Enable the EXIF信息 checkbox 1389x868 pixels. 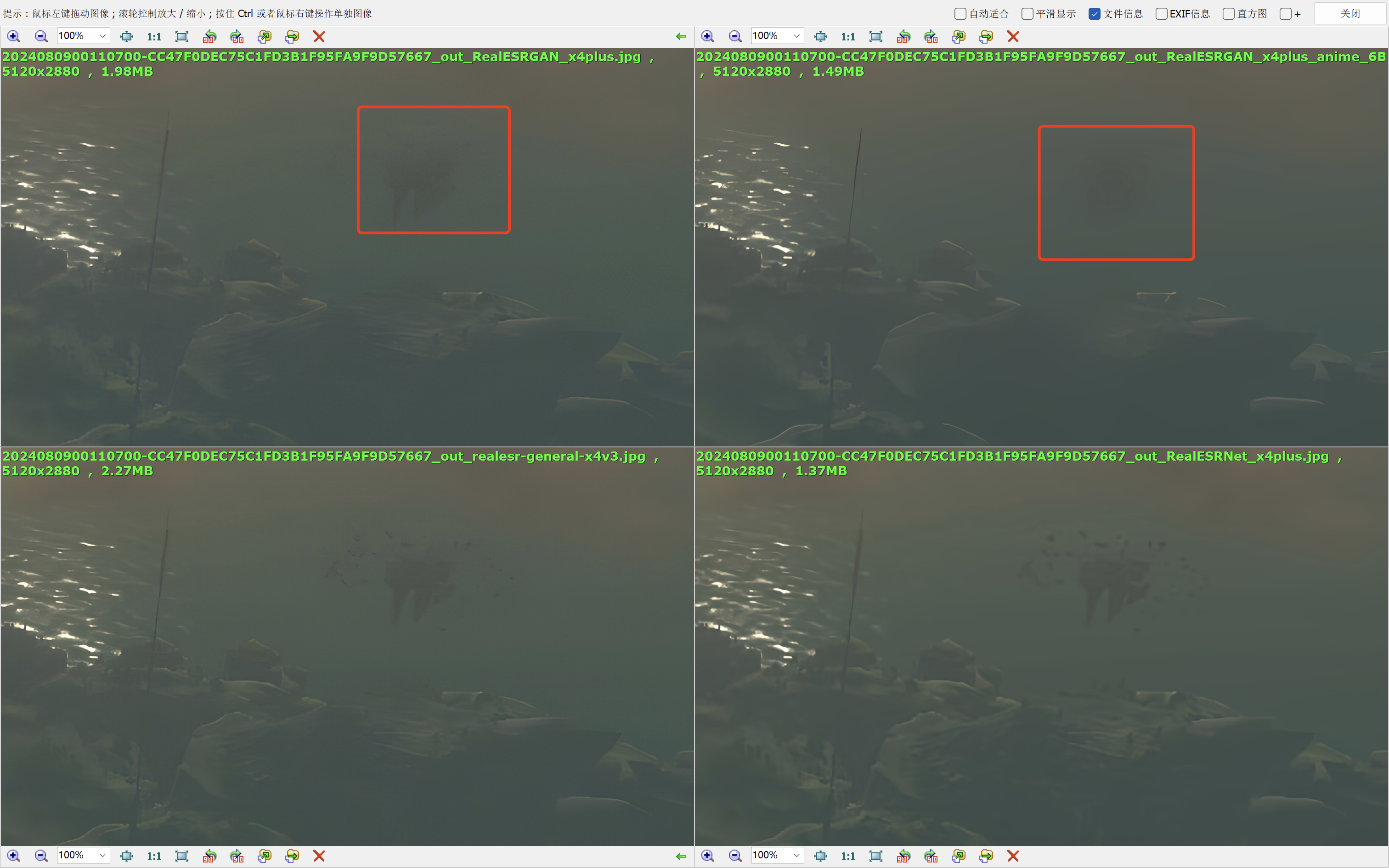pyautogui.click(x=1161, y=14)
